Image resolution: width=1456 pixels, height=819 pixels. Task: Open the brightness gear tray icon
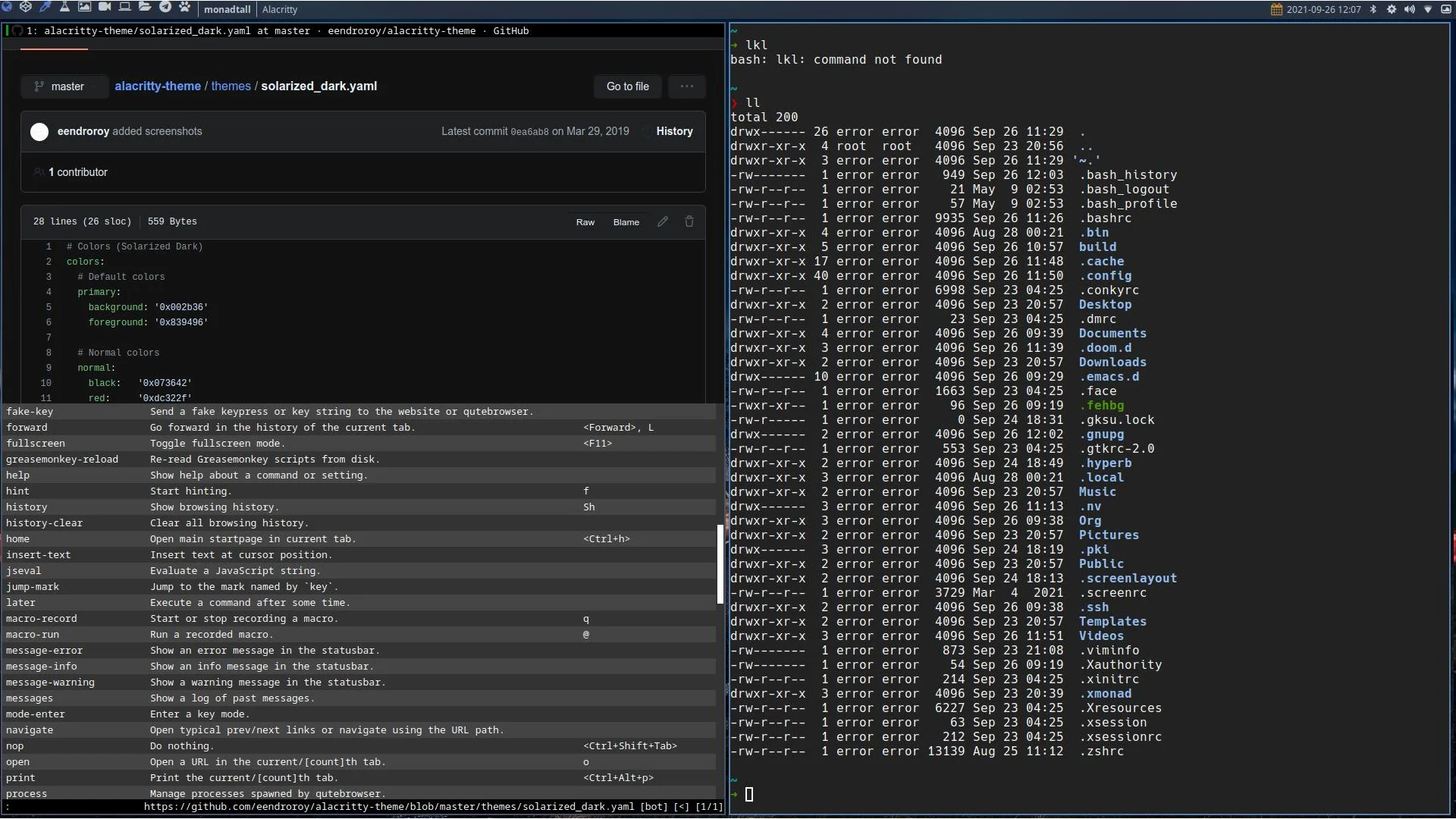click(x=1392, y=9)
